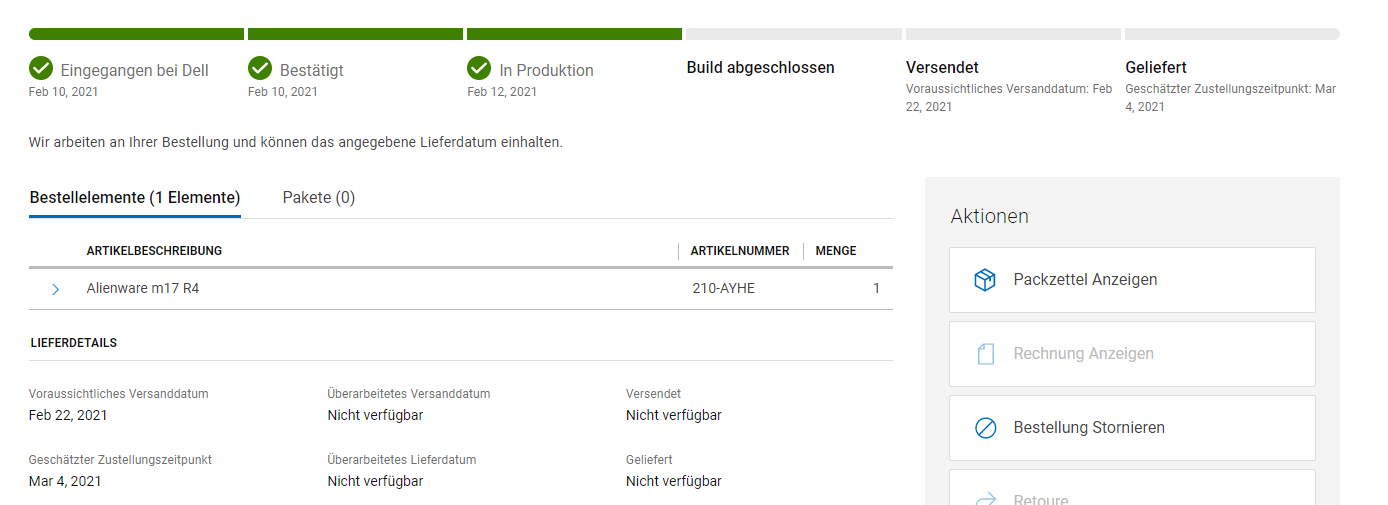Click the Voraussichtliches Versanddatum label in Lieferdetails
The image size is (1388, 505).
pos(119,394)
